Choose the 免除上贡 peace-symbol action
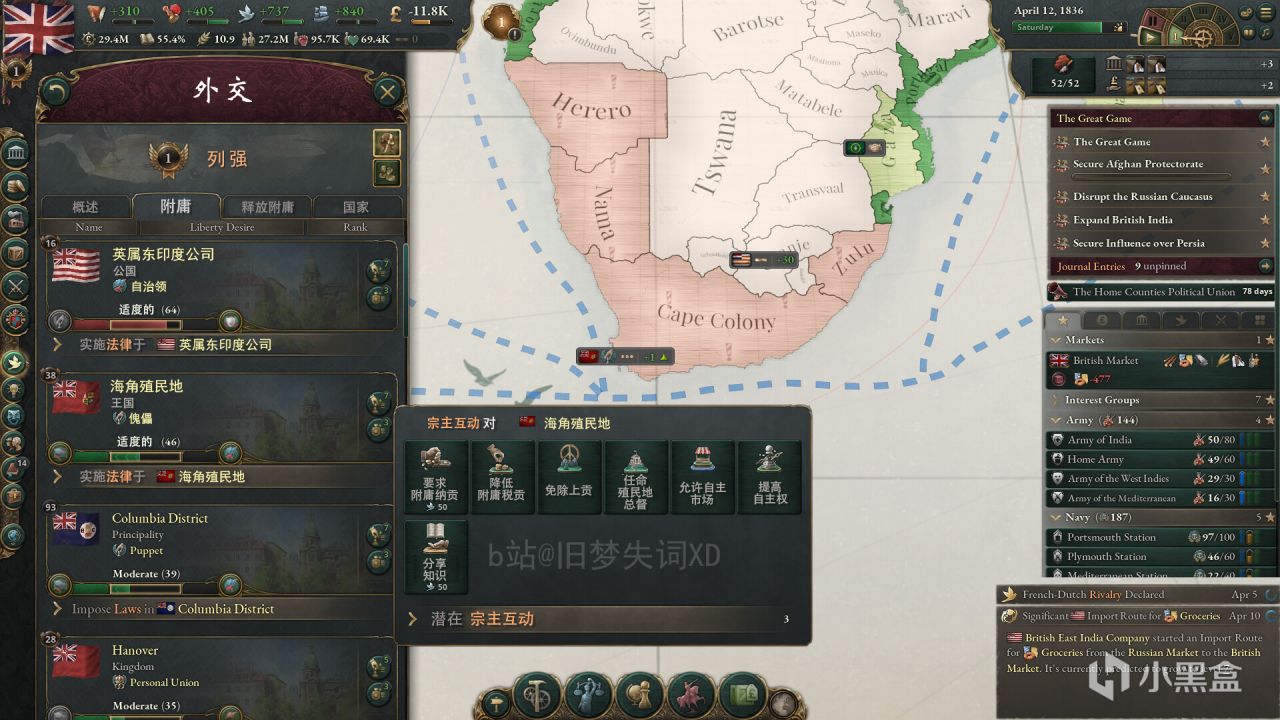Screen dimensions: 1280x720 point(568,478)
